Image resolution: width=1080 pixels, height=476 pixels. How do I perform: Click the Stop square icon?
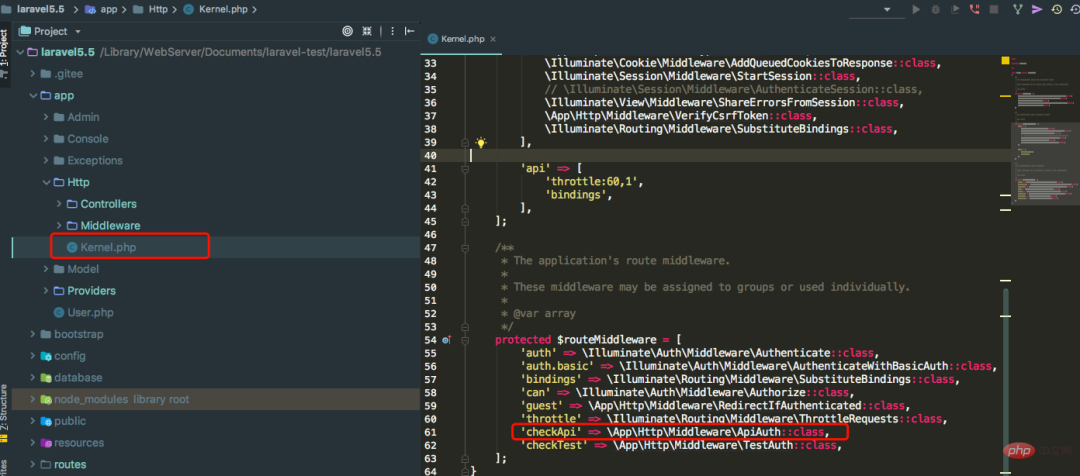(x=995, y=9)
